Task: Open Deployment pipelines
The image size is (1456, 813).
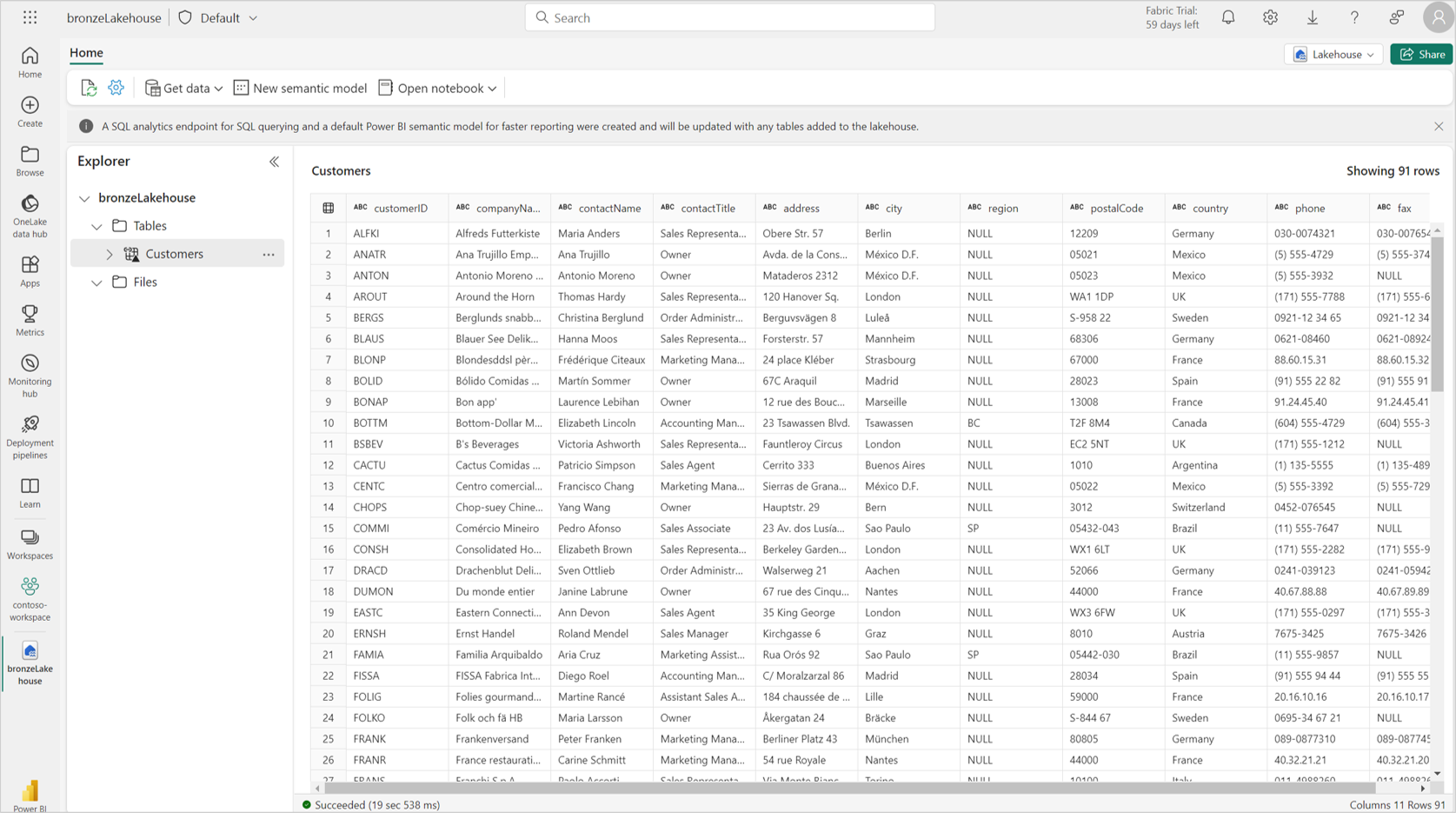Action: [x=30, y=437]
